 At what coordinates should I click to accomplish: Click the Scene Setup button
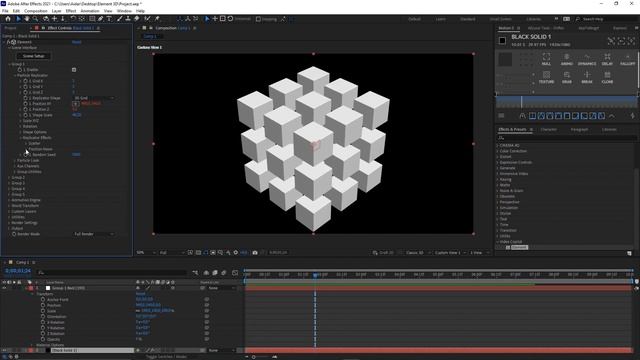pyautogui.click(x=33, y=56)
